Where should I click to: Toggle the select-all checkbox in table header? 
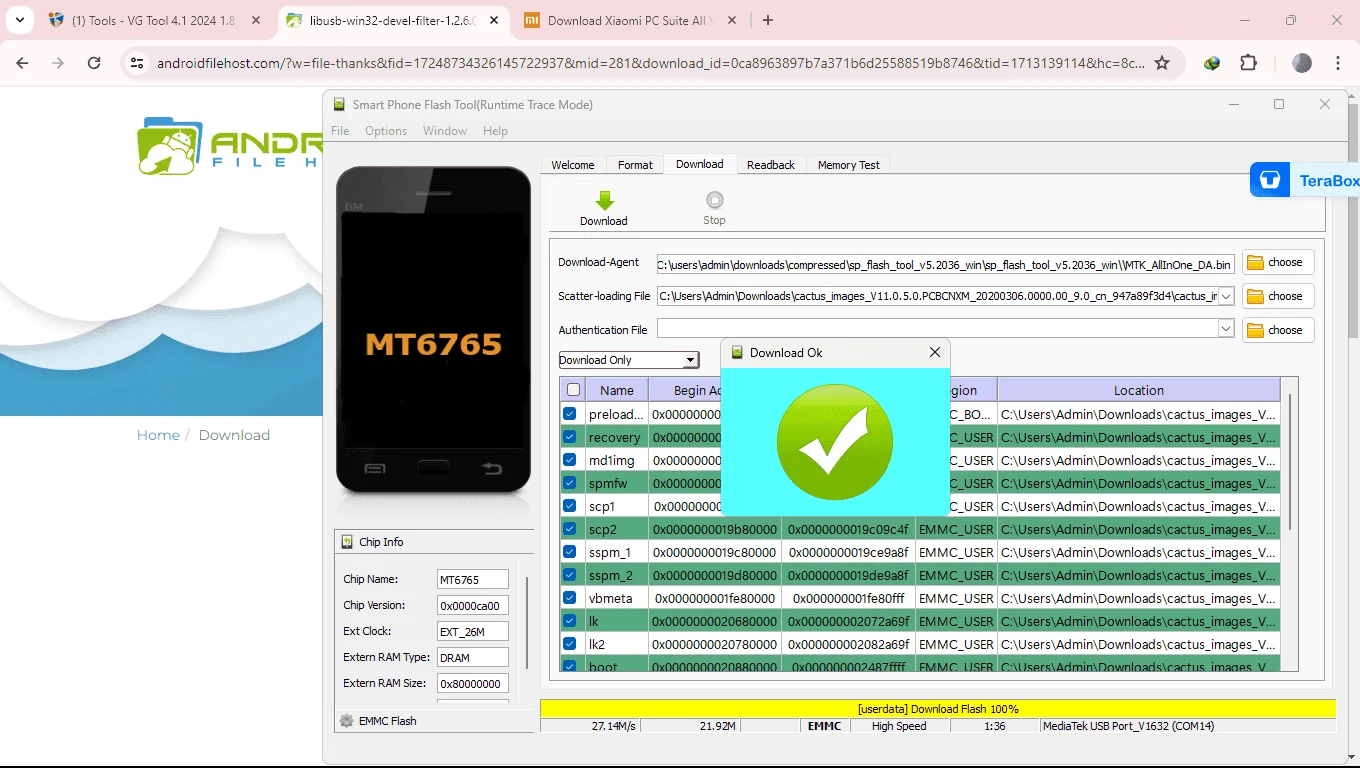click(x=573, y=390)
